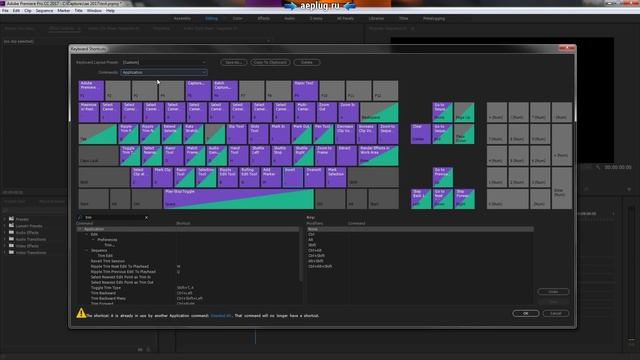Viewport: 640px width, 360px height.
Task: Click the Shuttle Right key
Action: pyautogui.click(x=303, y=156)
